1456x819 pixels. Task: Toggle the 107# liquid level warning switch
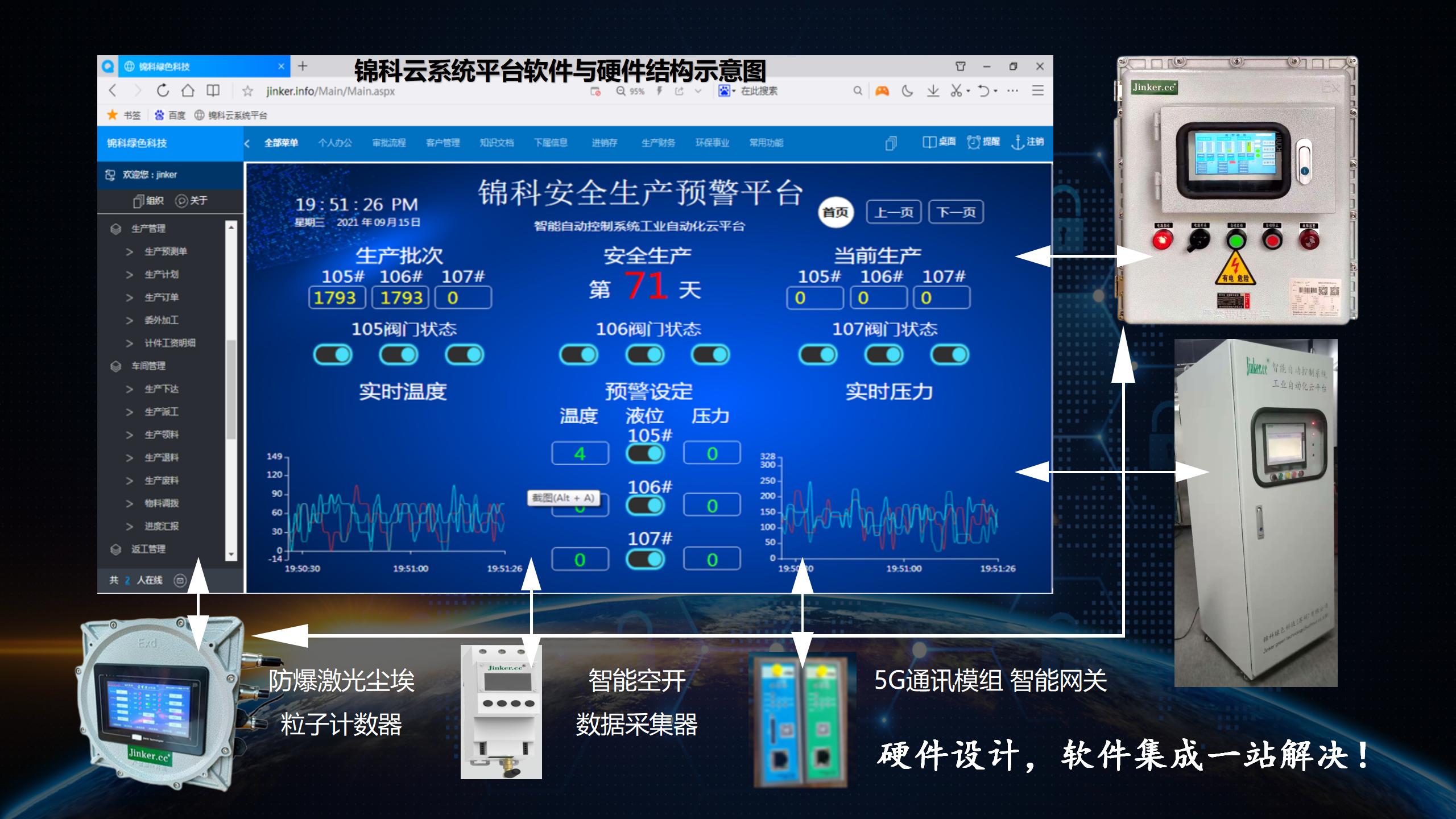645,559
